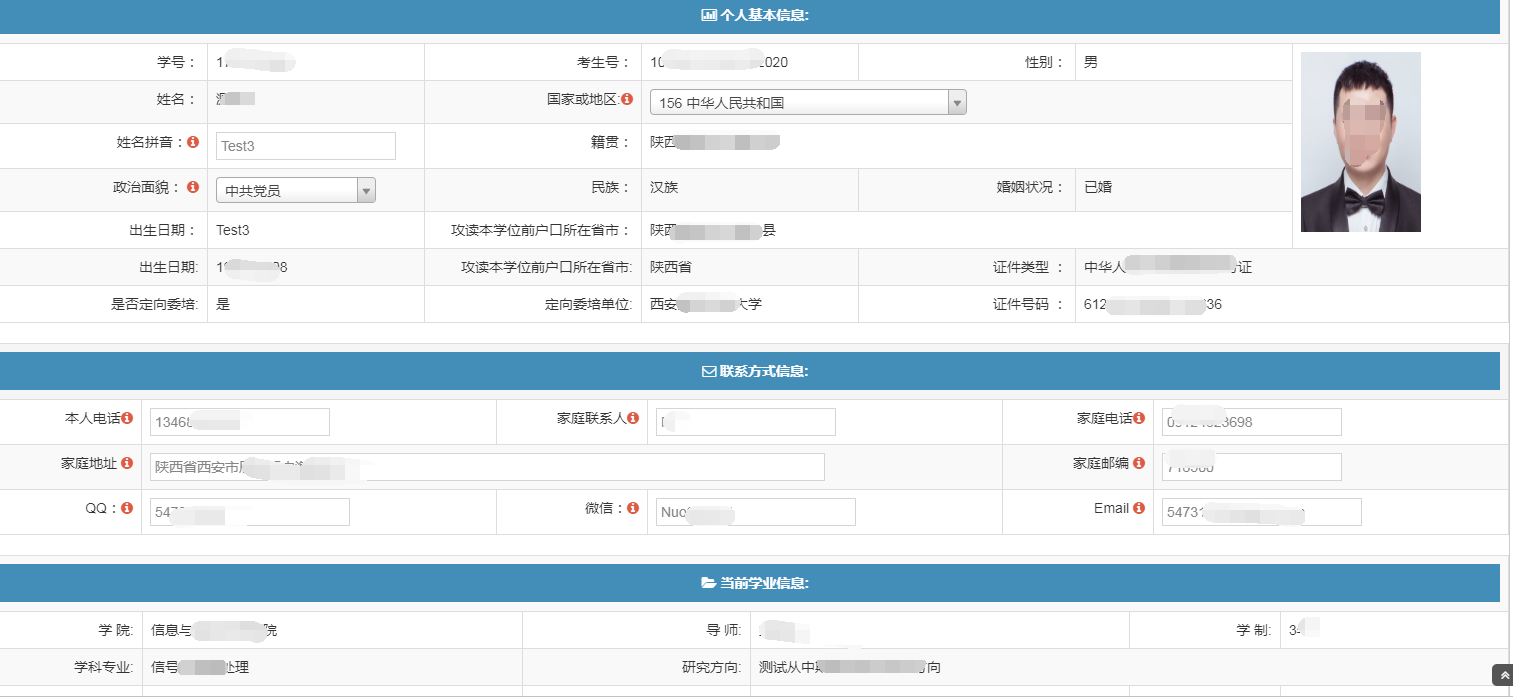Click the 本人电话 phone input field
Image resolution: width=1513 pixels, height=699 pixels.
239,422
